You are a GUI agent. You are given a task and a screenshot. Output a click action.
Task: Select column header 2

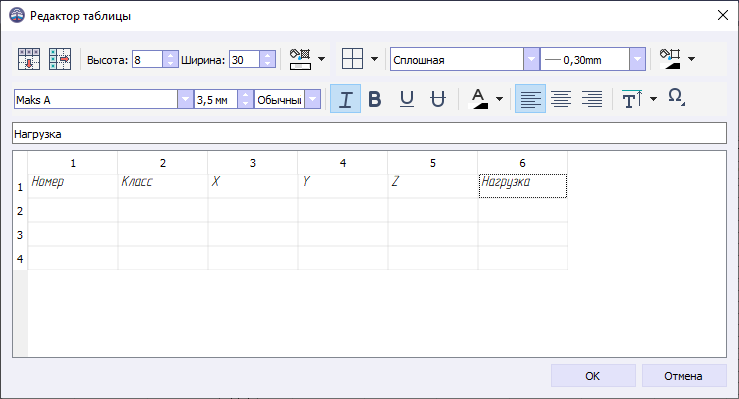click(x=163, y=163)
